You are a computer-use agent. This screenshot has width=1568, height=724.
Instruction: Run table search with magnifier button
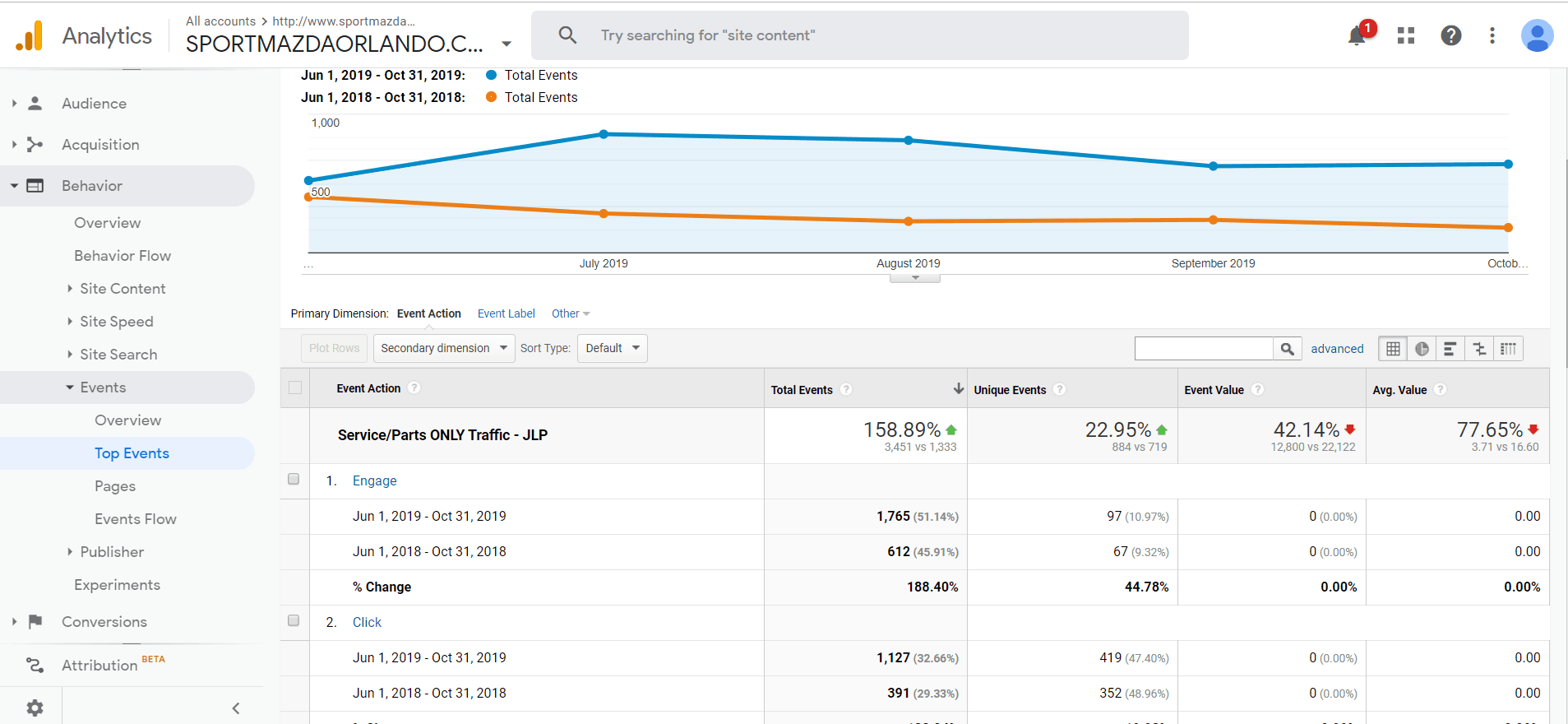[1288, 349]
